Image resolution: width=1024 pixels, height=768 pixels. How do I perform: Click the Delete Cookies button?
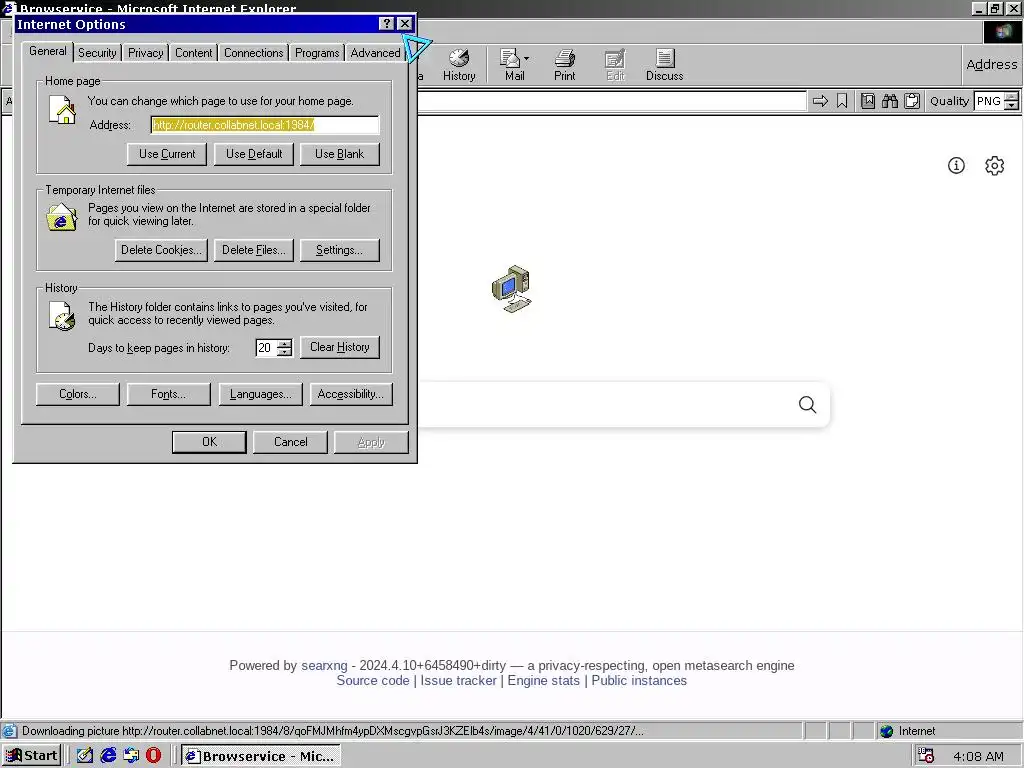pos(161,250)
